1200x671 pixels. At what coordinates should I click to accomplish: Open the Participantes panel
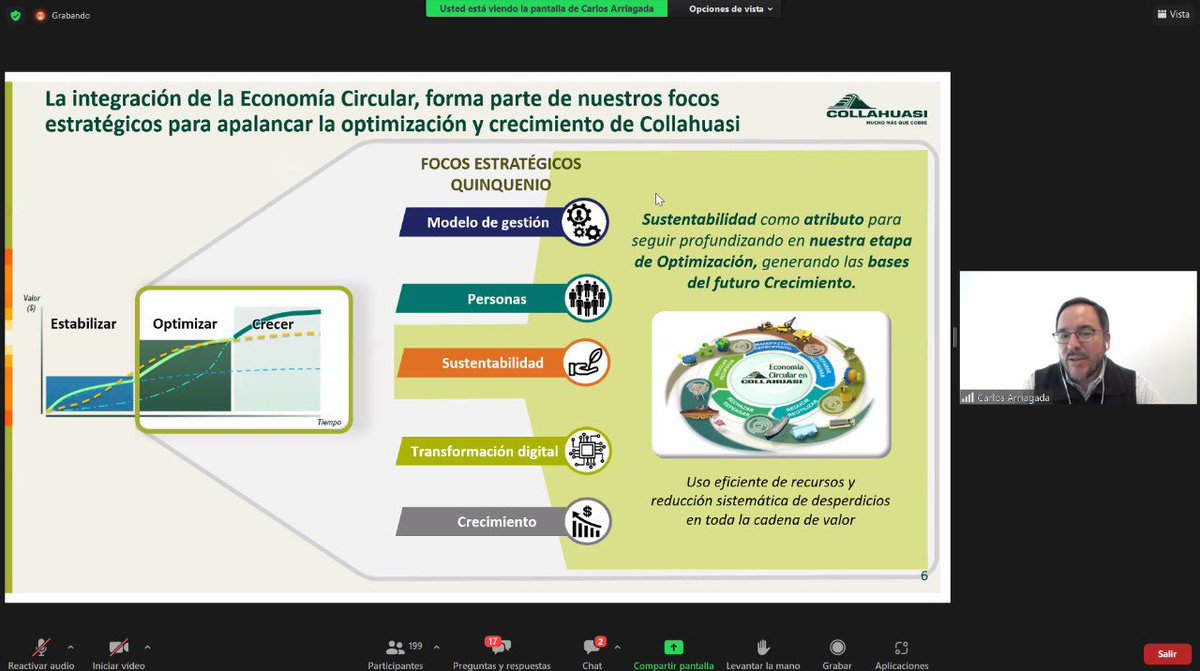(x=396, y=652)
